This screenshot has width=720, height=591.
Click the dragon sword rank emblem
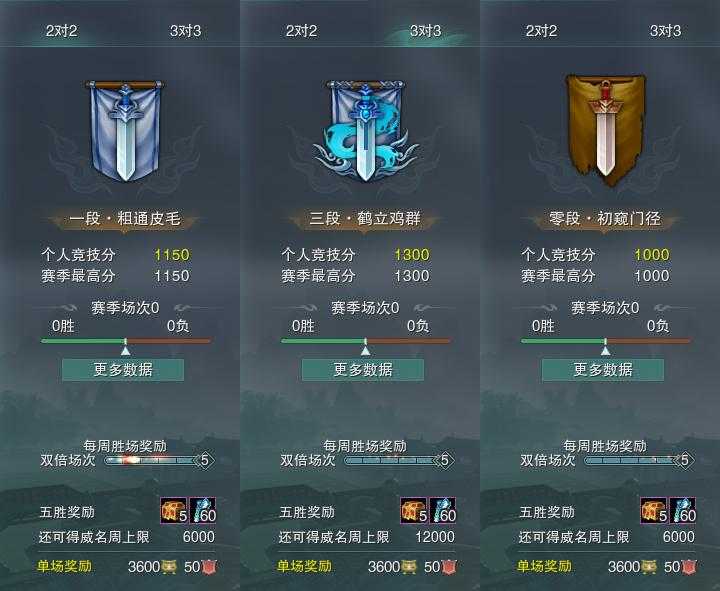point(365,131)
